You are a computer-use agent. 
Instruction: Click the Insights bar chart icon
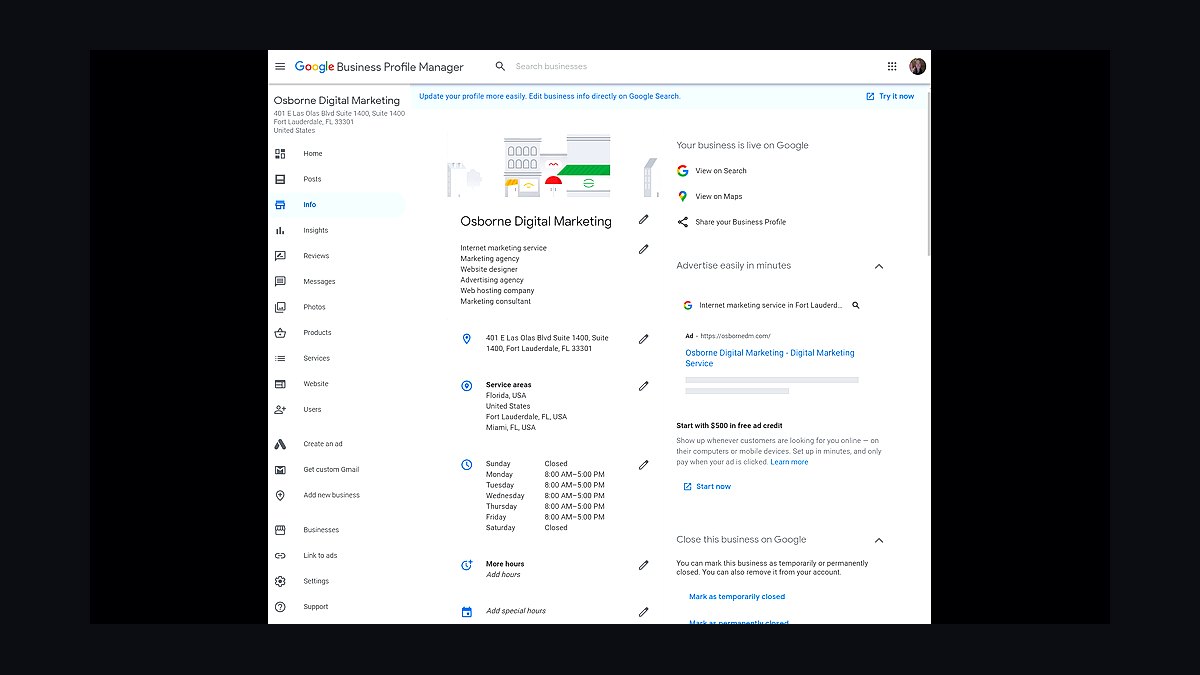[280, 231]
